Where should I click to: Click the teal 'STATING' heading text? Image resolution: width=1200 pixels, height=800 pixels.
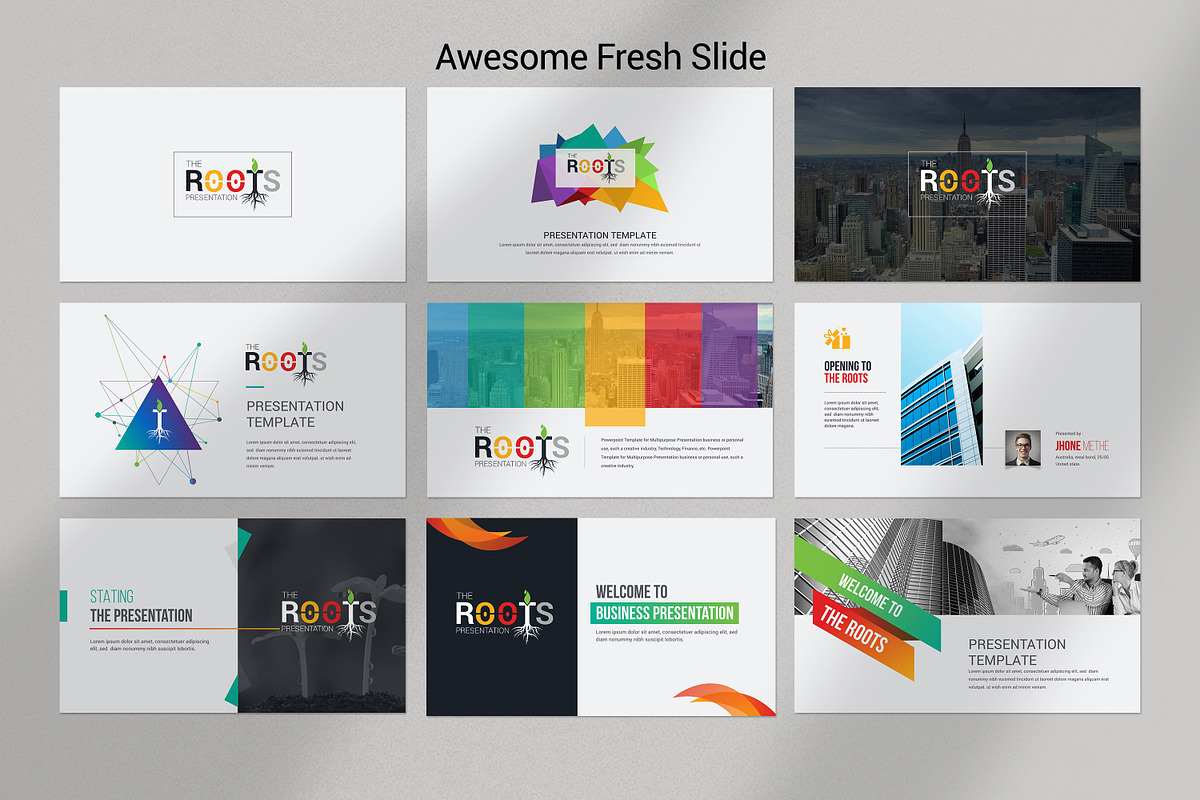(112, 597)
